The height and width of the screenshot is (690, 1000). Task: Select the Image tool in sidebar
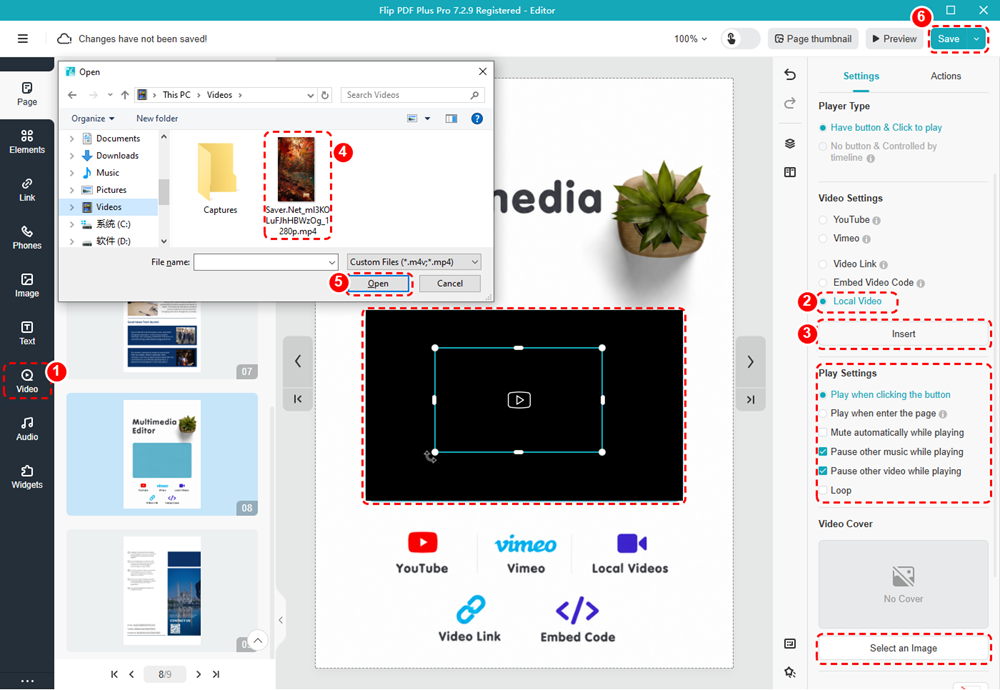point(27,285)
